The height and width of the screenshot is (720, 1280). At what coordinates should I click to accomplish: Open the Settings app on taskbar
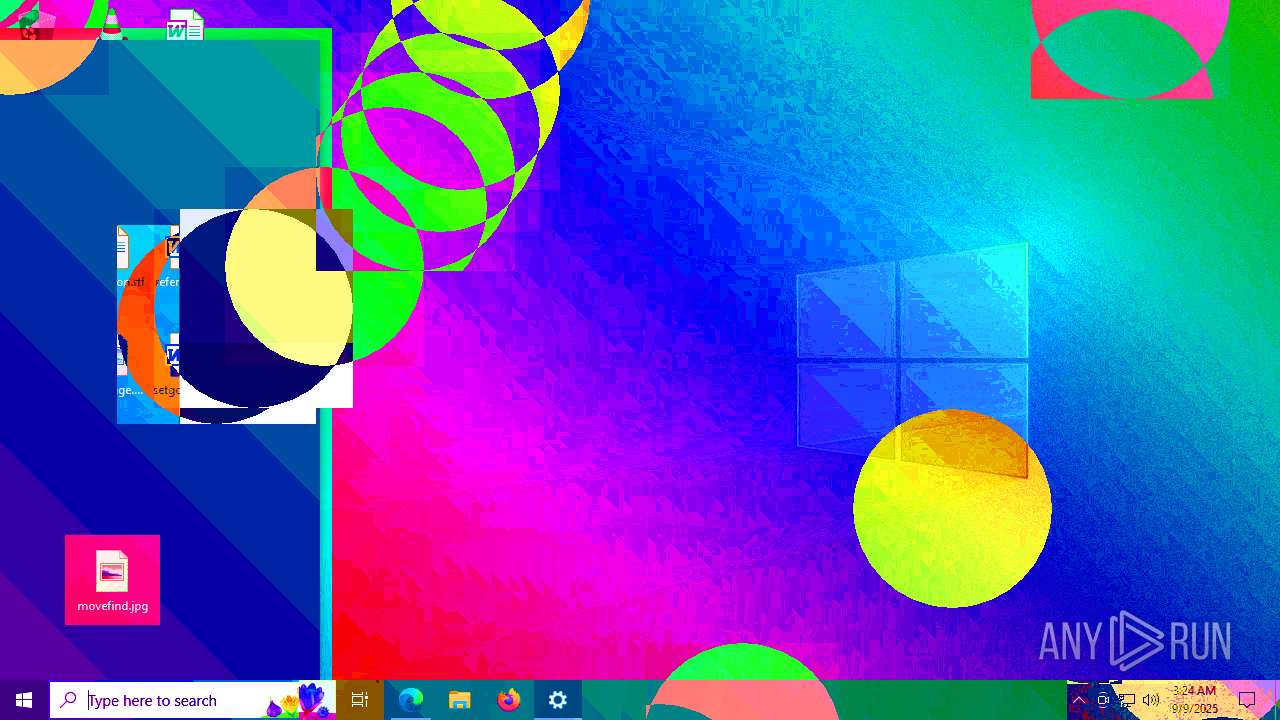coord(558,700)
